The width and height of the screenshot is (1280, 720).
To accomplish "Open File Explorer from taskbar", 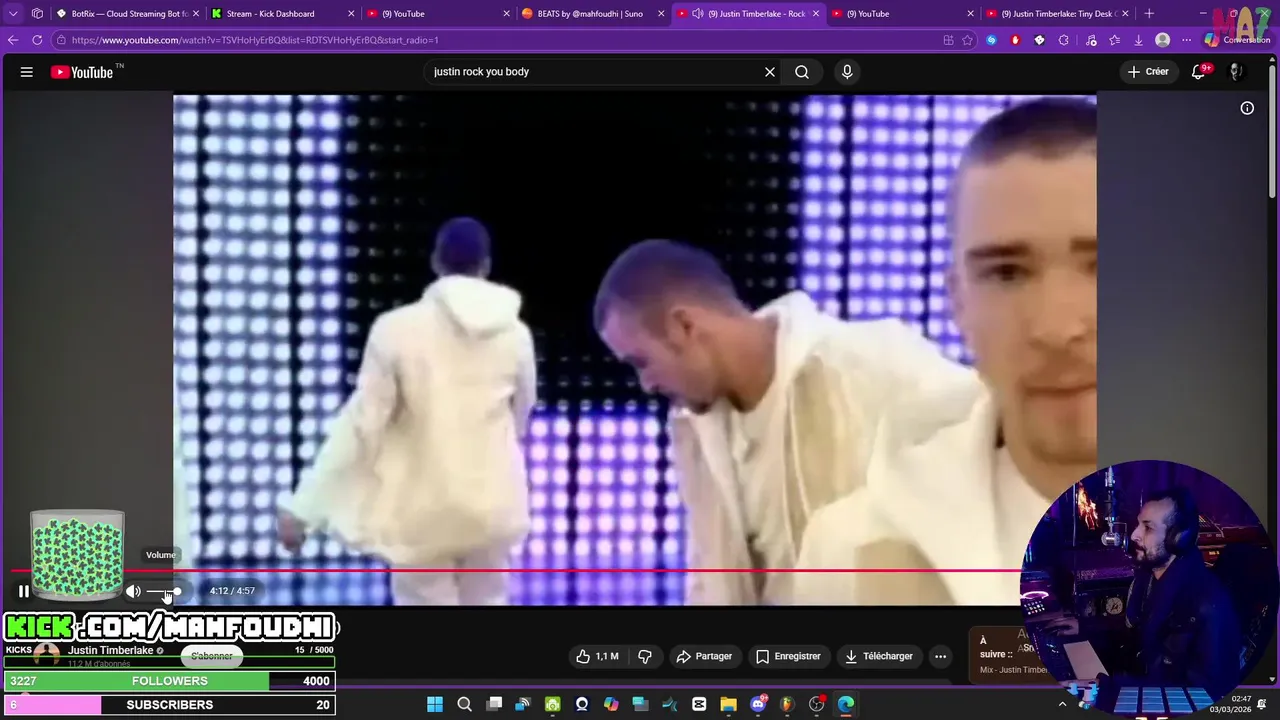I will [728, 704].
